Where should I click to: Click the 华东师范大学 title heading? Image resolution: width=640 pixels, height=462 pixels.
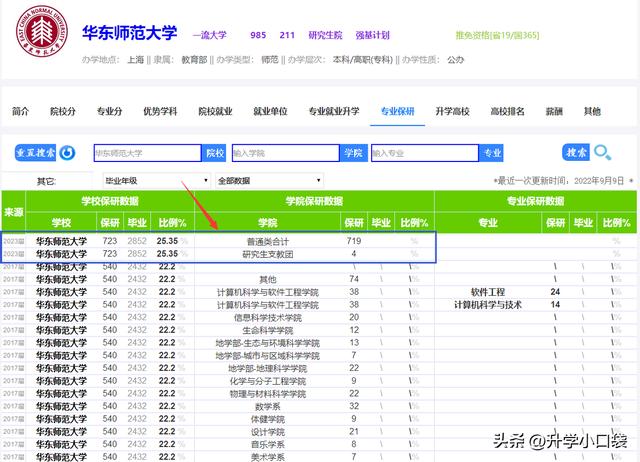point(129,33)
